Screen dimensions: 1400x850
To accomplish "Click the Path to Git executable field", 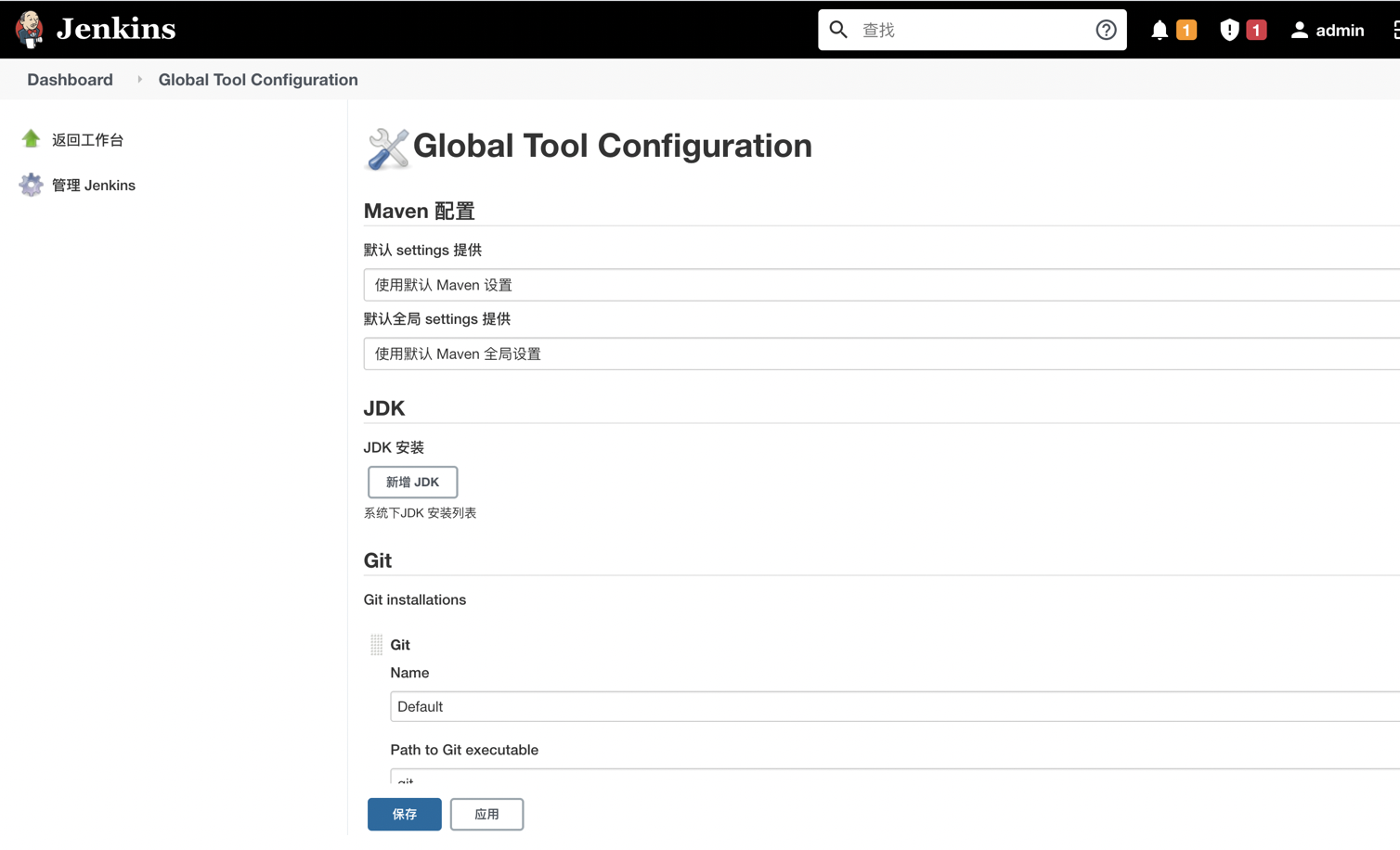I will tap(895, 777).
